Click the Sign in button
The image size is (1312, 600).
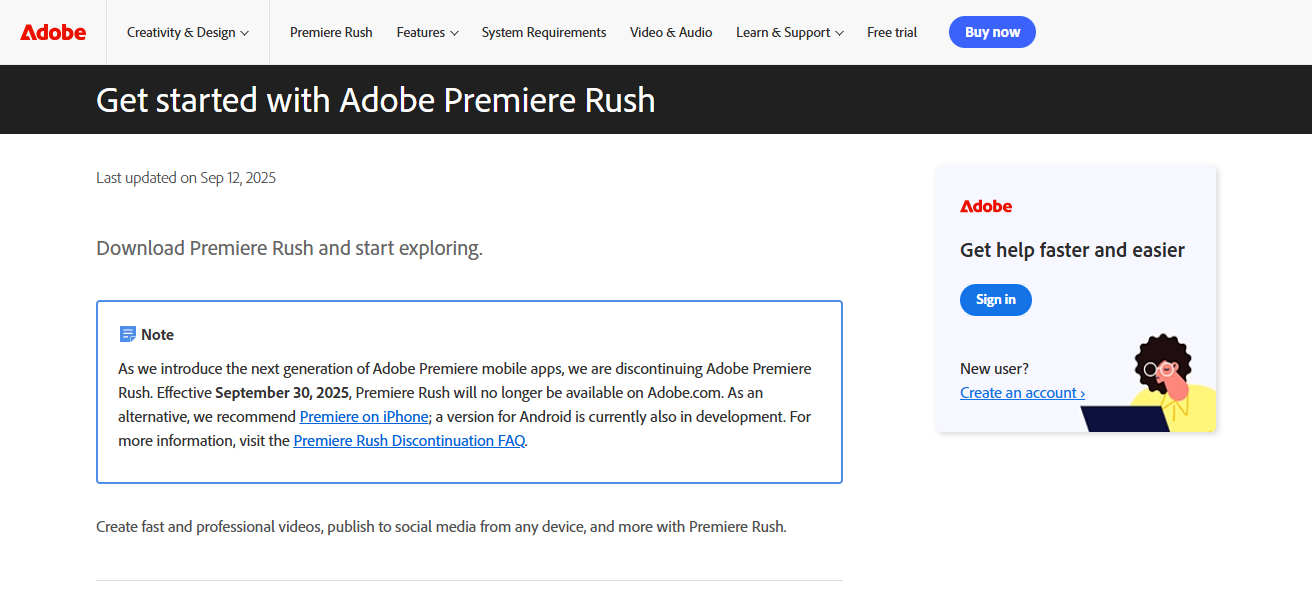click(995, 299)
